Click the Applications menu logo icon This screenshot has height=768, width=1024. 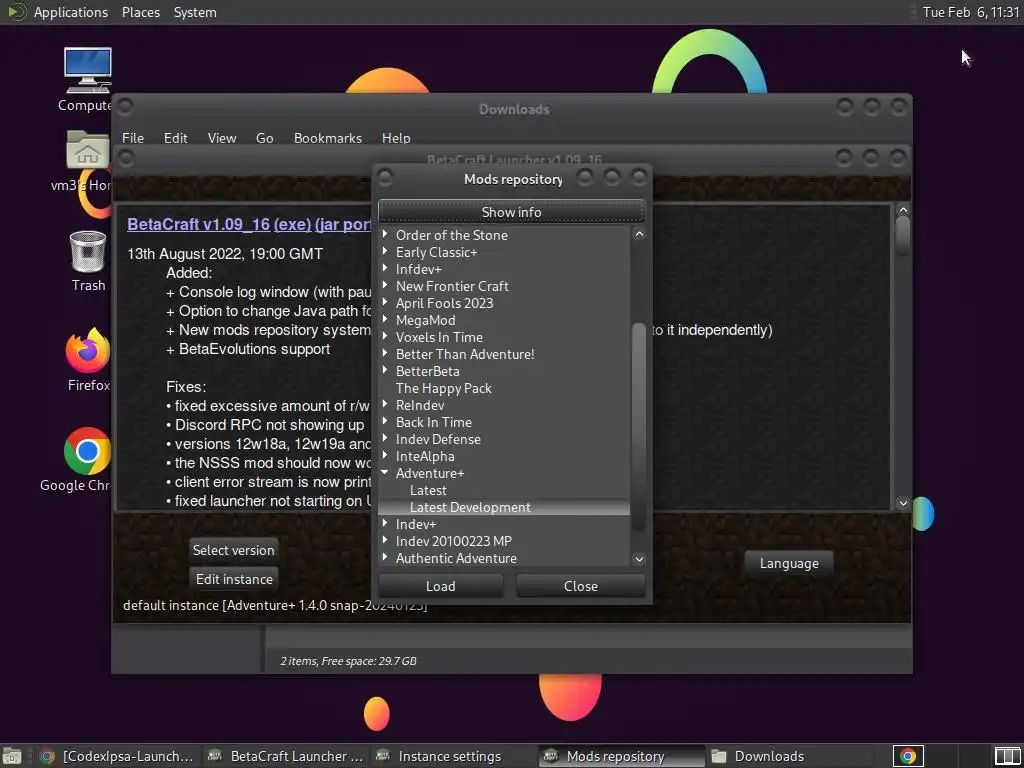[x=16, y=12]
